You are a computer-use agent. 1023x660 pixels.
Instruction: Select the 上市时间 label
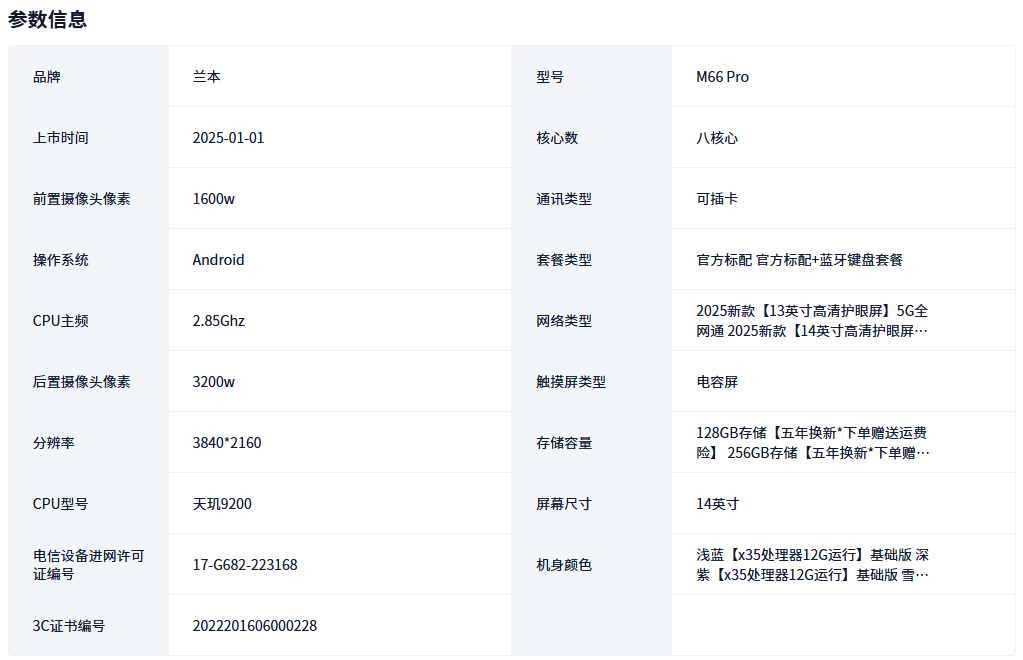[61, 138]
